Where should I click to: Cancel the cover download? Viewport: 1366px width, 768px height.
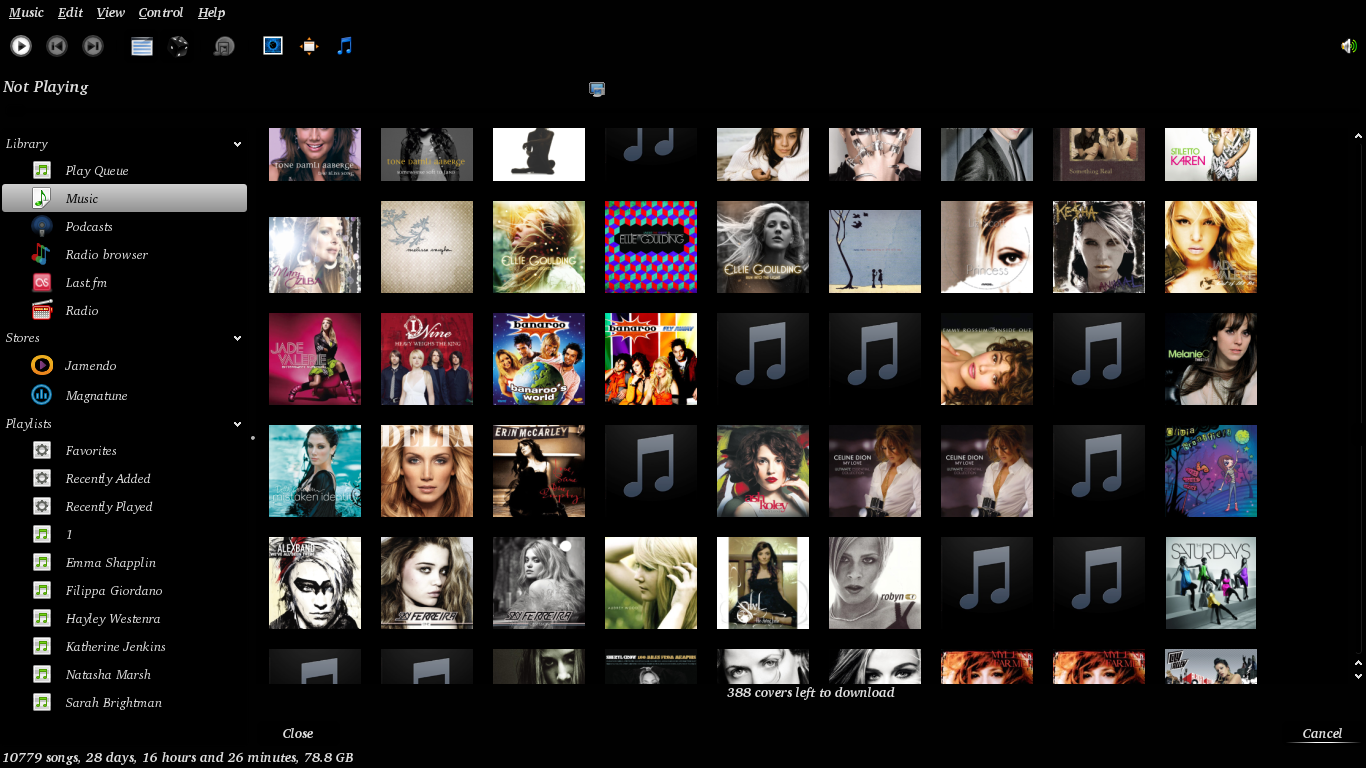tap(1322, 734)
